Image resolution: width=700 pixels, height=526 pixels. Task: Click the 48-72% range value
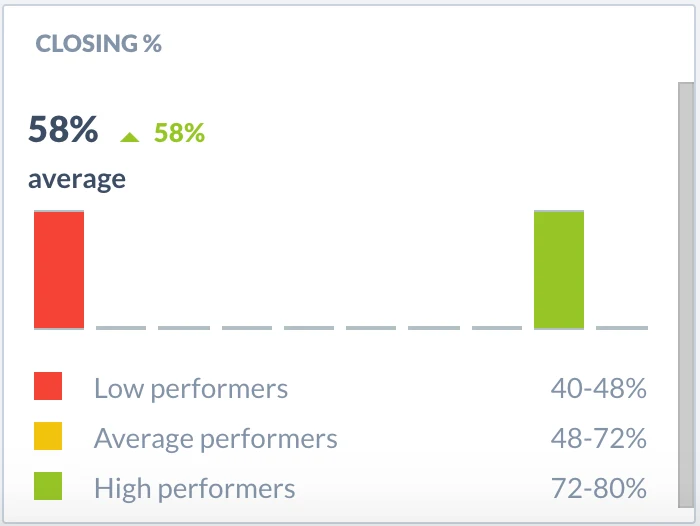(599, 438)
